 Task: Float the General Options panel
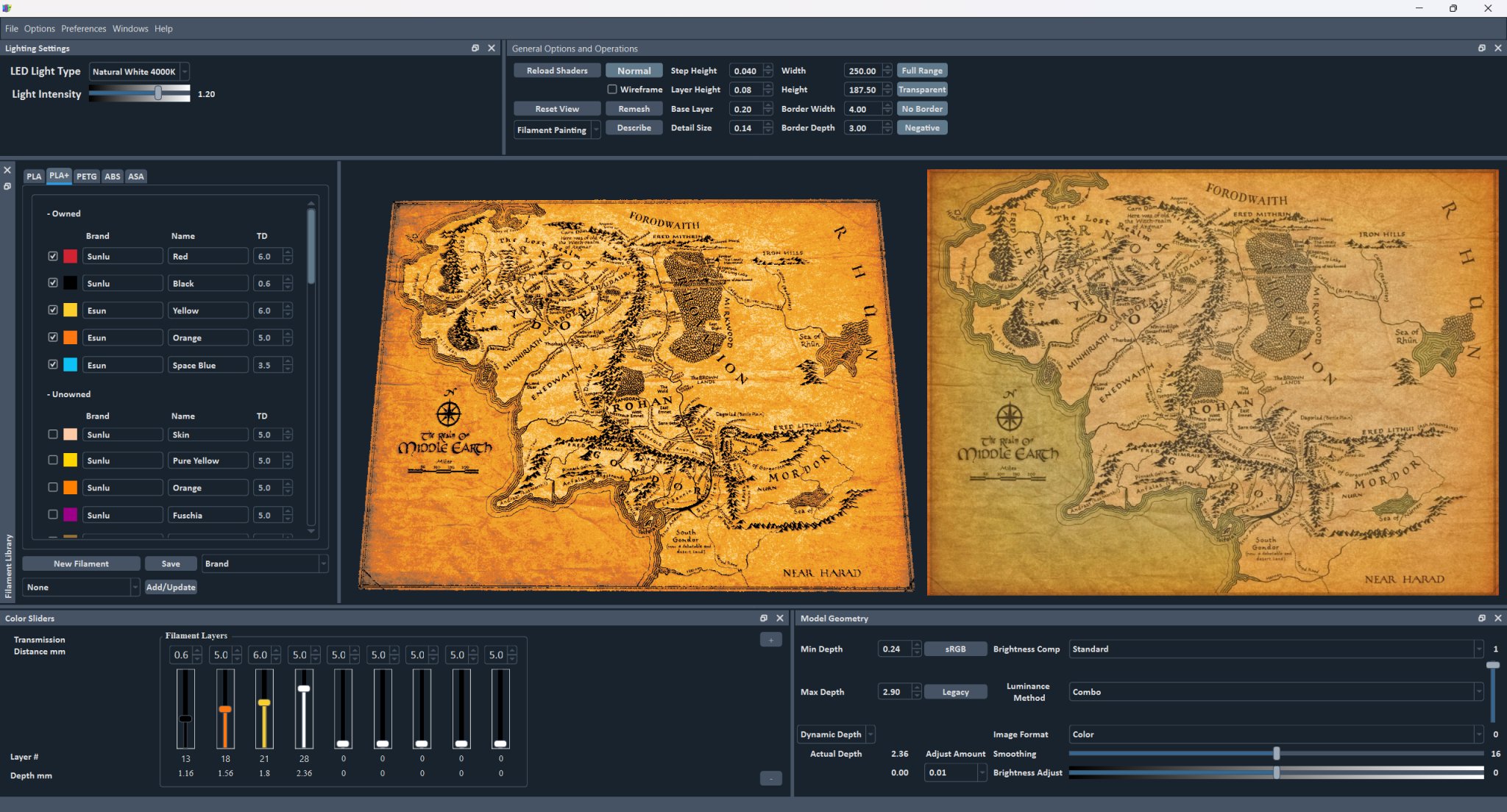click(x=1481, y=48)
